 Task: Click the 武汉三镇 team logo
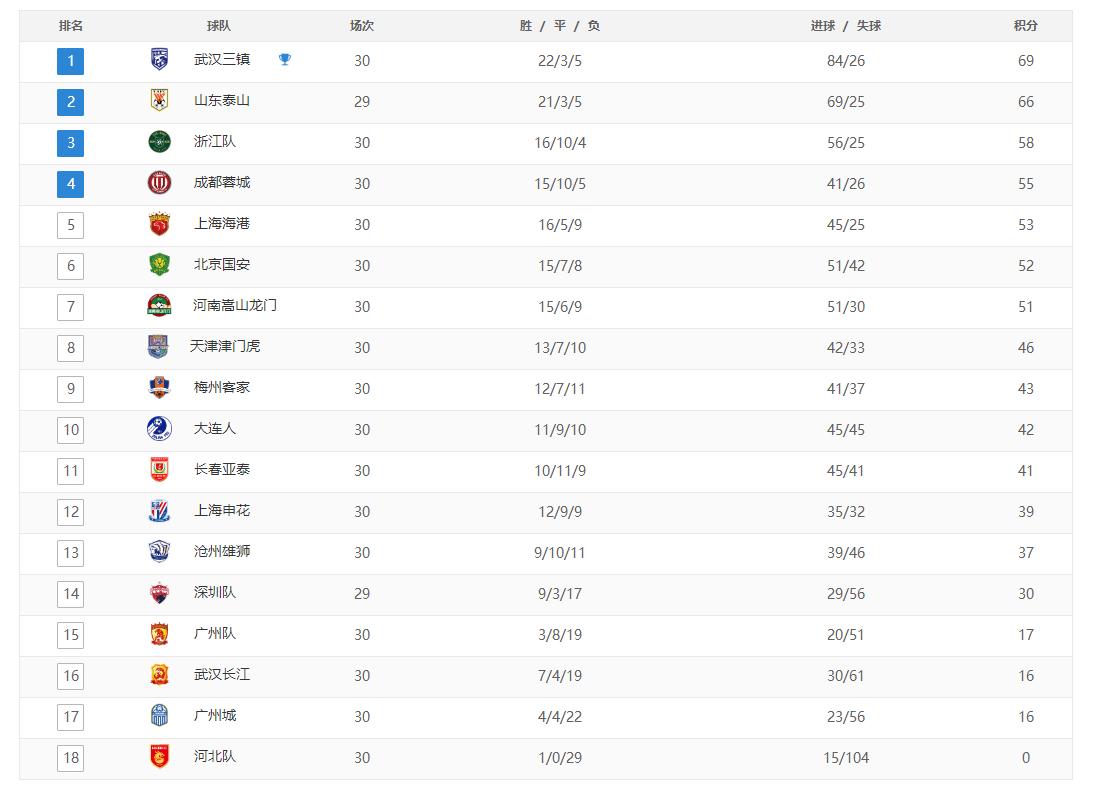click(x=159, y=60)
